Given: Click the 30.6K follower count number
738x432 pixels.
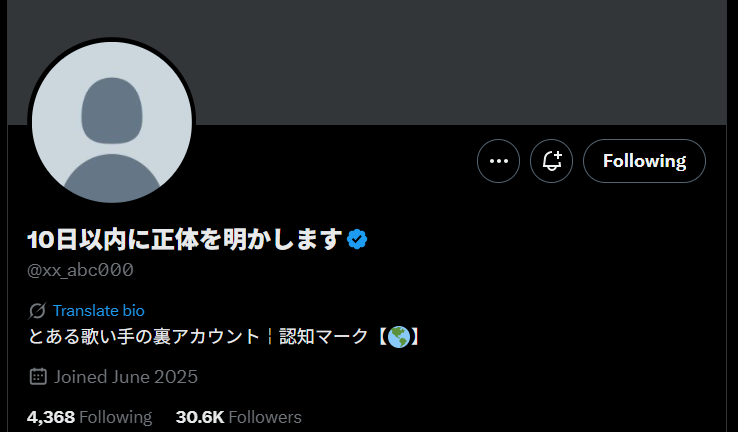Looking at the screenshot, I should [200, 417].
